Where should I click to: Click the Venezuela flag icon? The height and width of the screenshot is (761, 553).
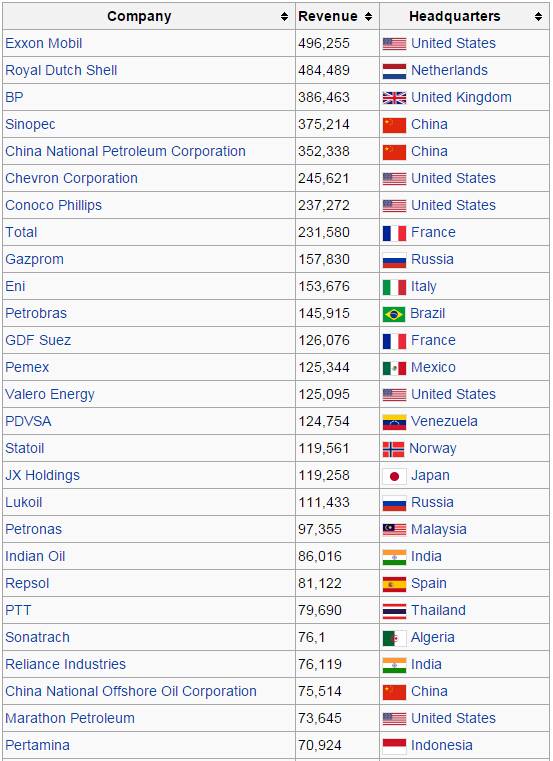[394, 422]
